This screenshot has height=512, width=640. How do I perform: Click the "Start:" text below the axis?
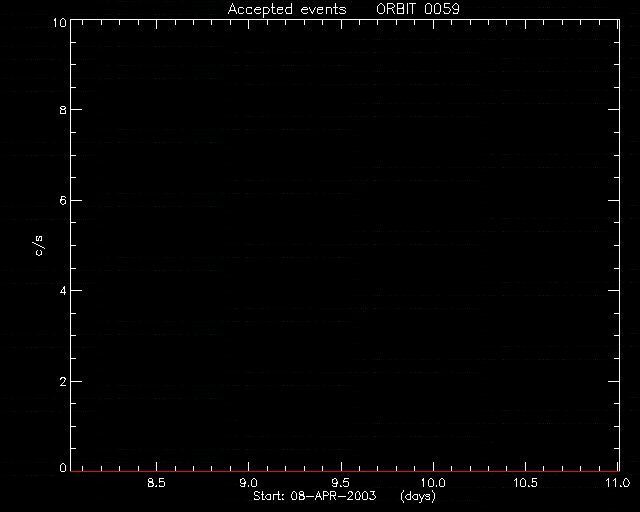pos(269,496)
